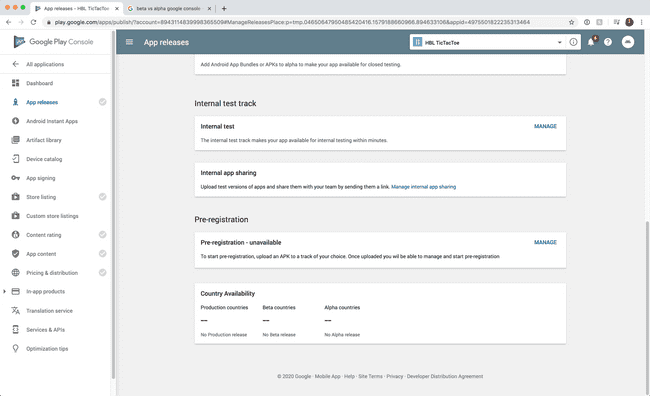Open Dashboard via its grid icon
650x396 pixels.
(x=16, y=83)
